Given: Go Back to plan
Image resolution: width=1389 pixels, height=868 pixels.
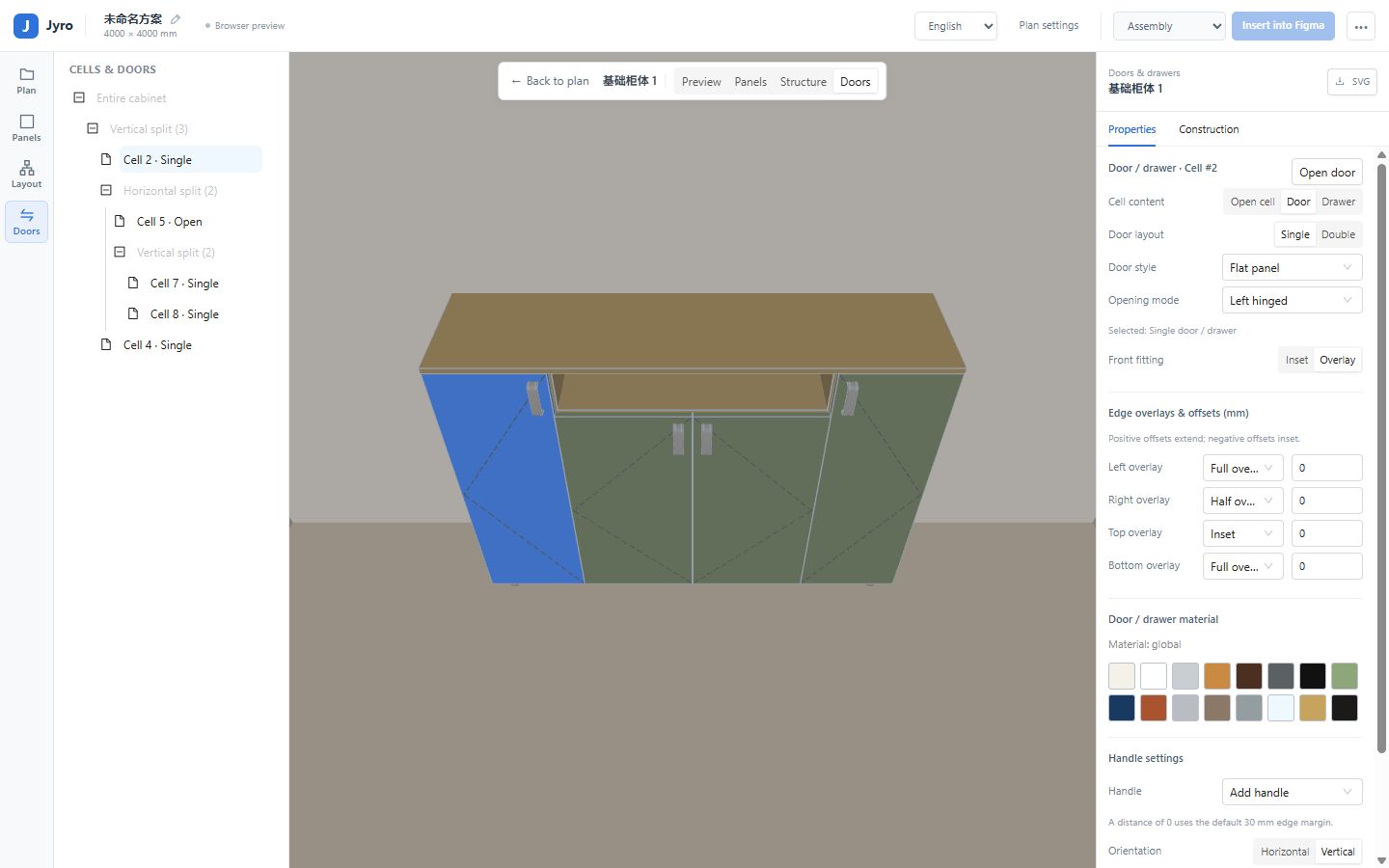Looking at the screenshot, I should 550,81.
